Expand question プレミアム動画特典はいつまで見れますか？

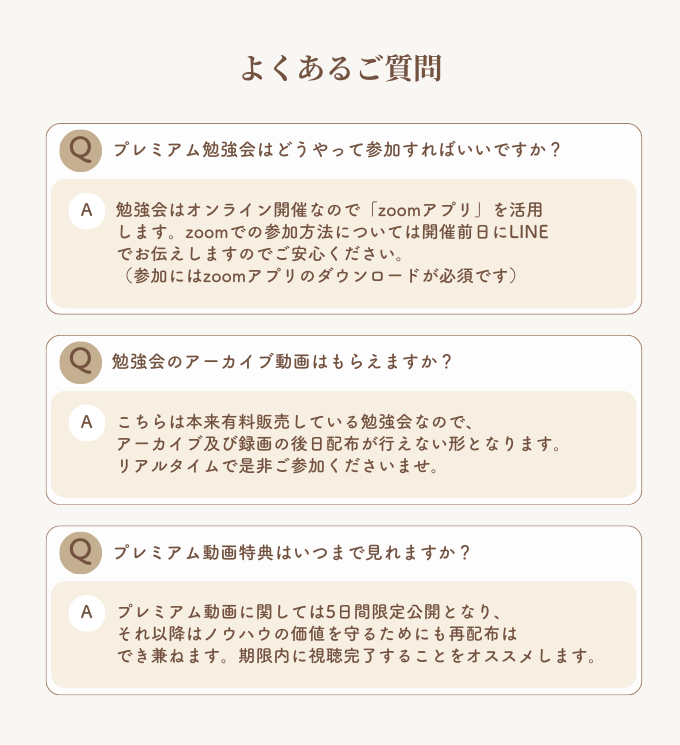click(x=293, y=552)
